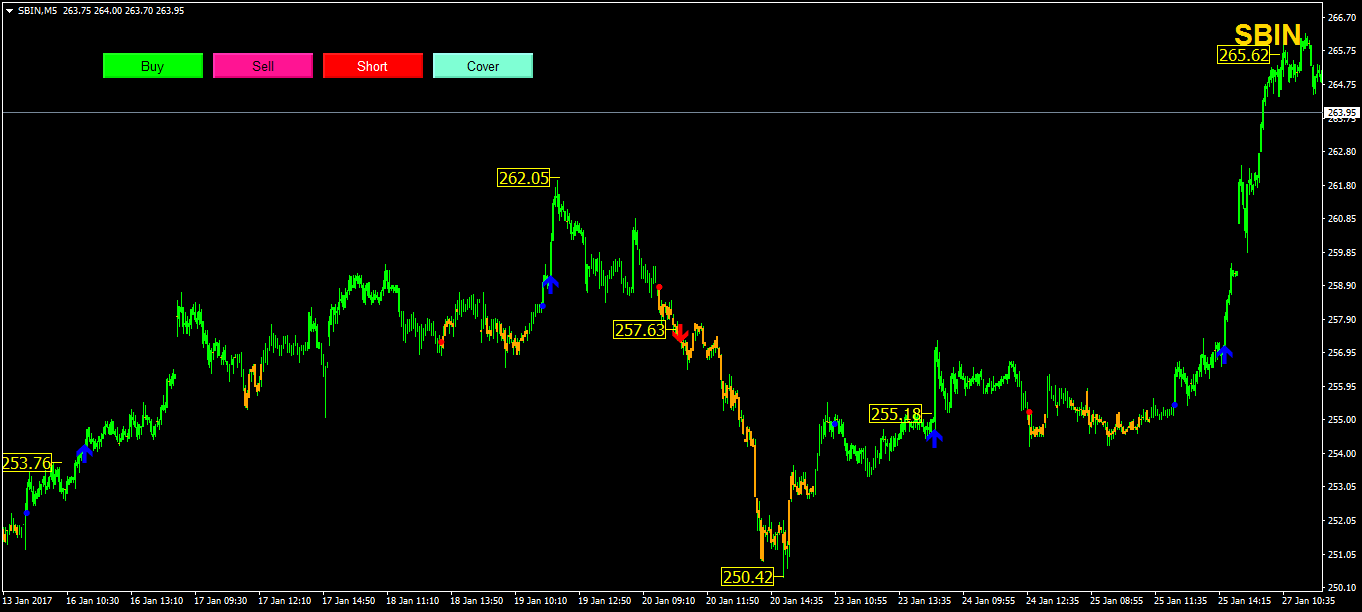Click the blue up arrow under 255.18
1362x612 pixels.
point(934,437)
